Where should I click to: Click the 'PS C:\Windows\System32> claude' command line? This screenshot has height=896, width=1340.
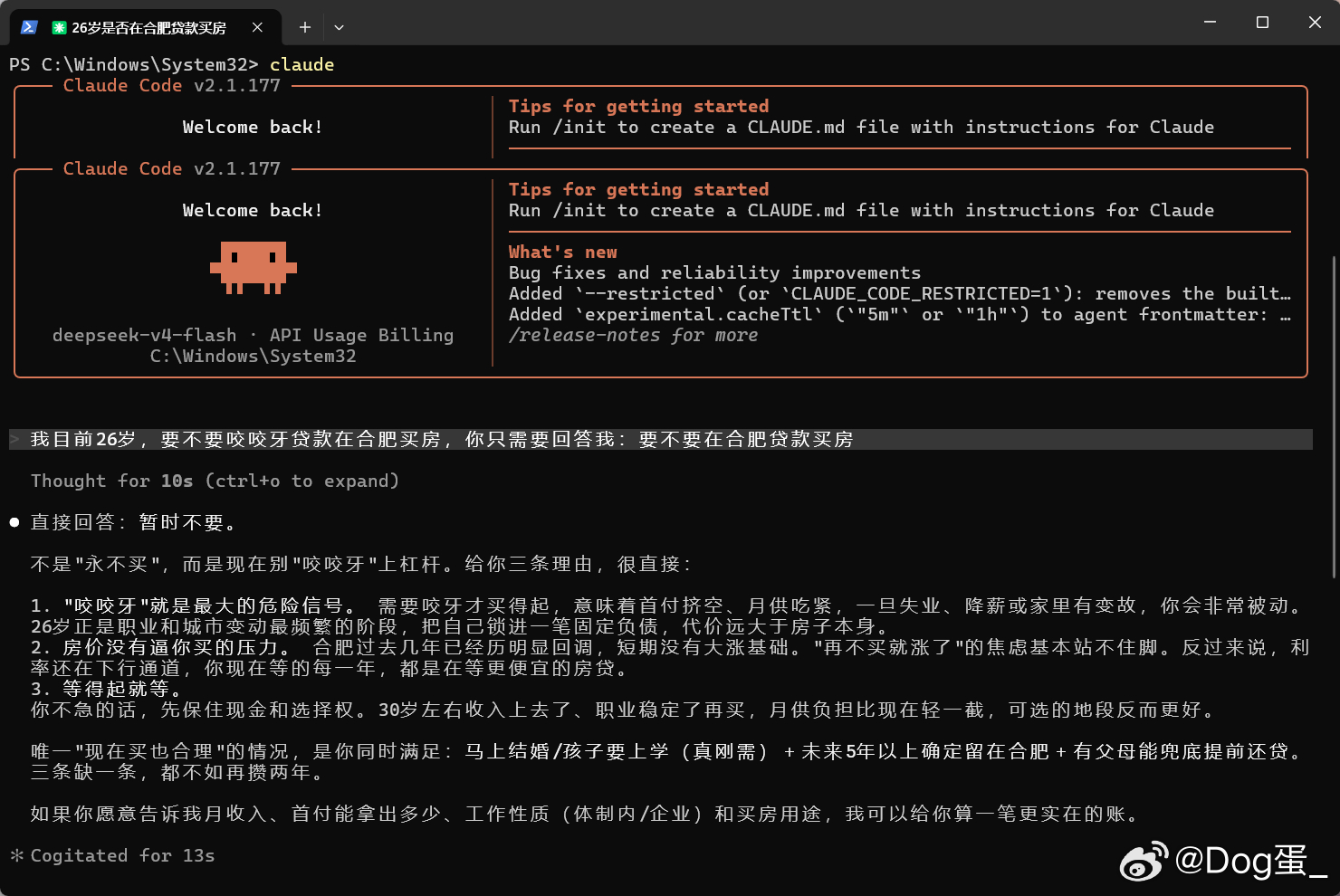click(172, 64)
